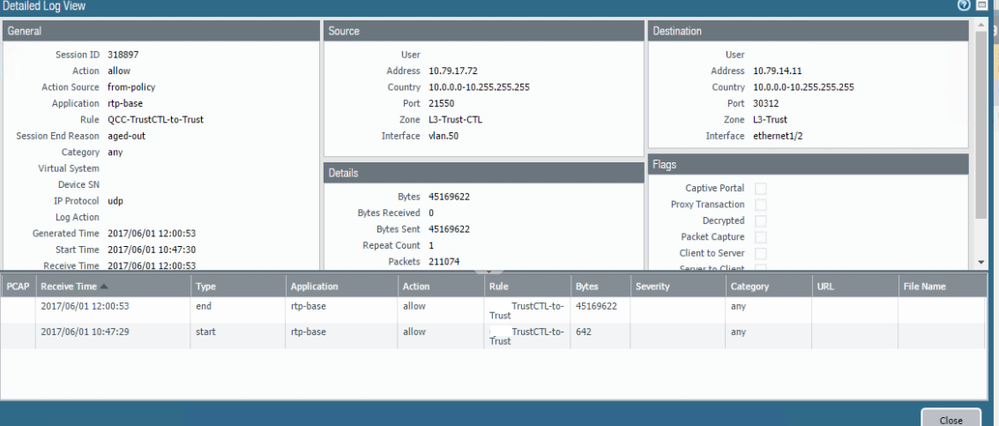Tick the Packet Capture checkbox
Screen dimensions: 999x426
pyautogui.click(x=761, y=237)
